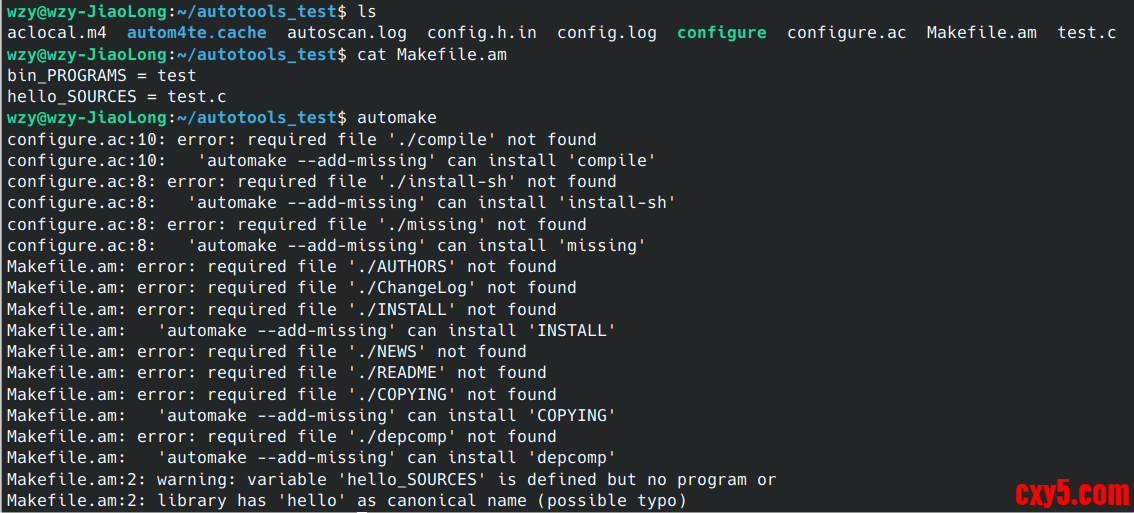
Task: Click the './install-sh' not found error line
Action: (311, 182)
